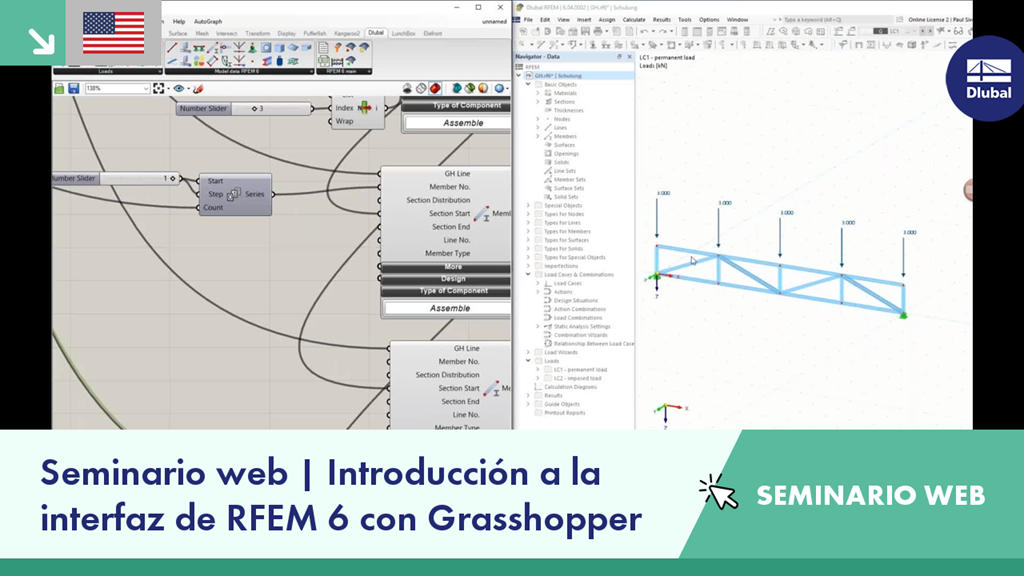
Task: Switch to the Kangaroo2 tab in Grasshopper
Action: pyautogui.click(x=347, y=33)
